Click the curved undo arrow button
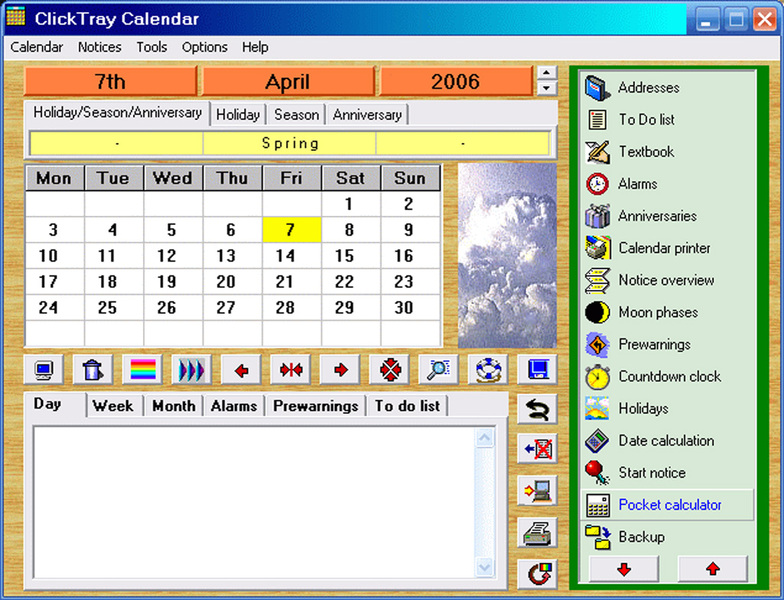 [538, 409]
